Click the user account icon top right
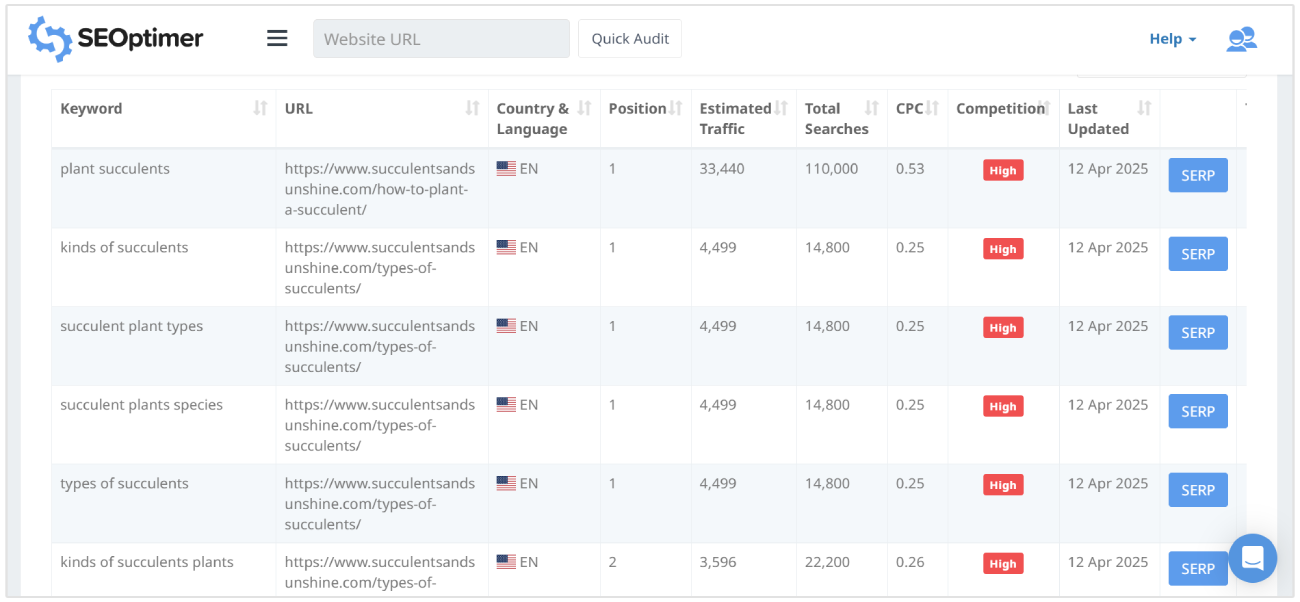This screenshot has width=1300, height=602. pyautogui.click(x=1241, y=38)
